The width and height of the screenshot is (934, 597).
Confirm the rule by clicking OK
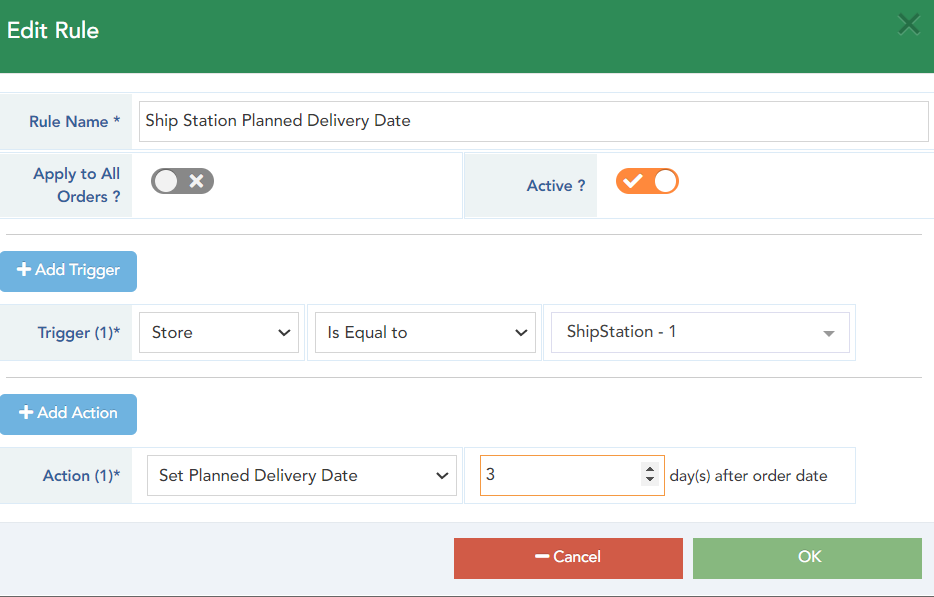[x=806, y=557]
